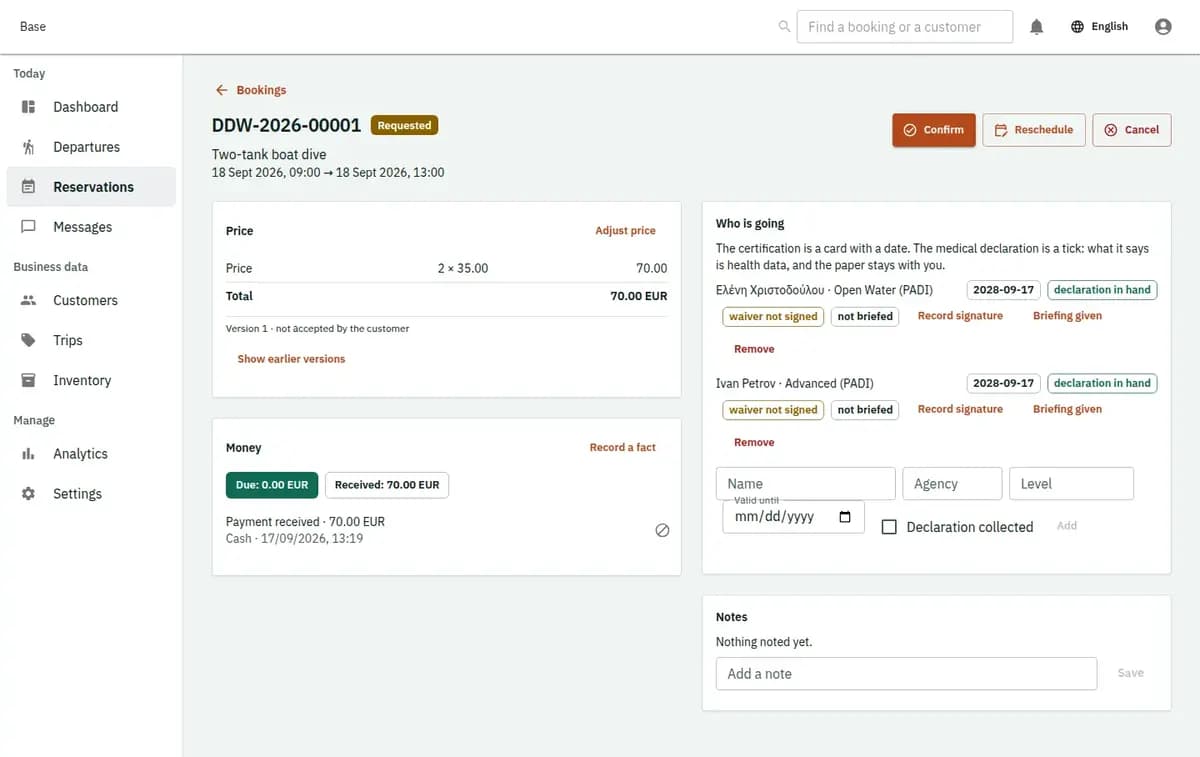This screenshot has width=1200, height=757.
Task: Confirm the booking
Action: [934, 130]
